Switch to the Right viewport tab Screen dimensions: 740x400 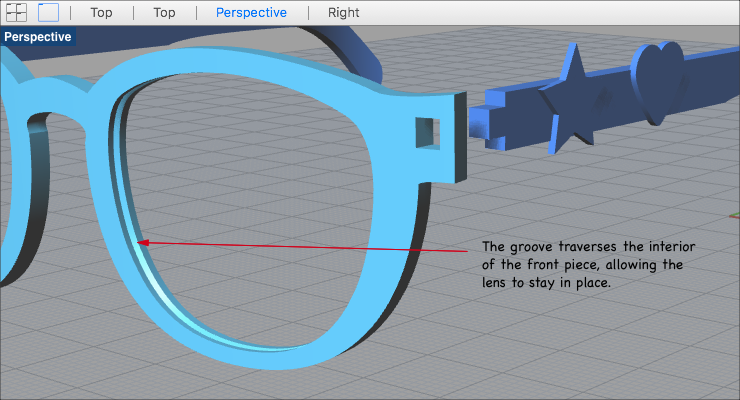[344, 13]
